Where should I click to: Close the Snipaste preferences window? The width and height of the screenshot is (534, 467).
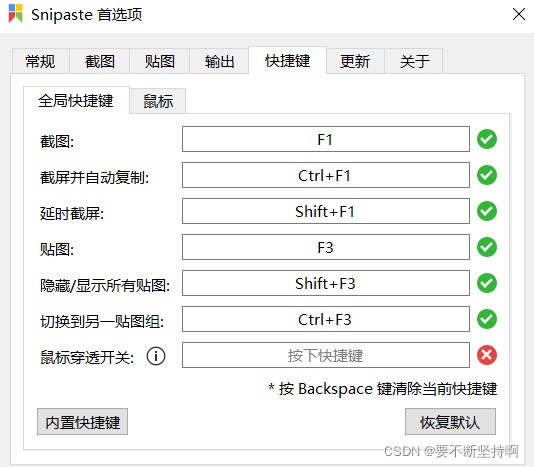519,14
